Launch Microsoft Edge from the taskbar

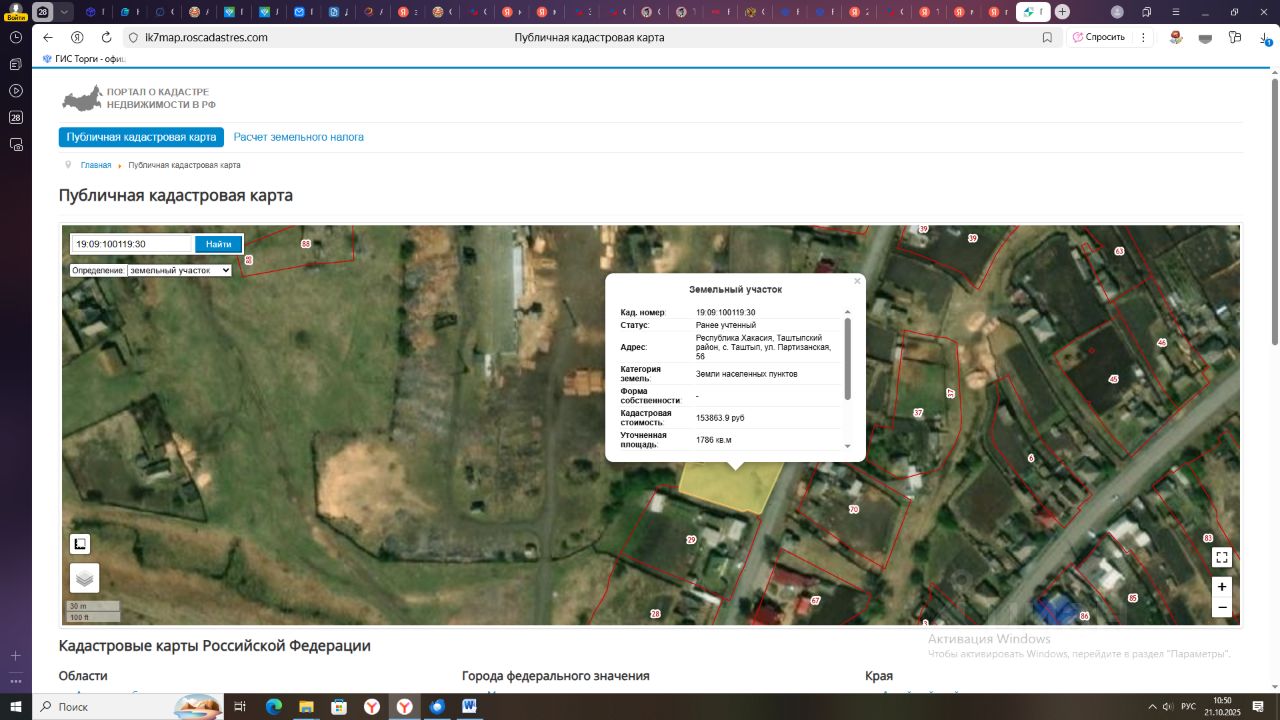tap(274, 706)
